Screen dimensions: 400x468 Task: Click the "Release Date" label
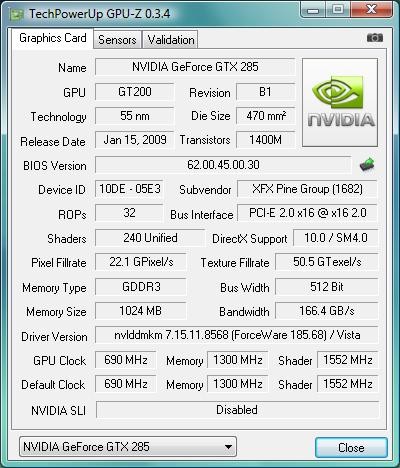pyautogui.click(x=53, y=142)
